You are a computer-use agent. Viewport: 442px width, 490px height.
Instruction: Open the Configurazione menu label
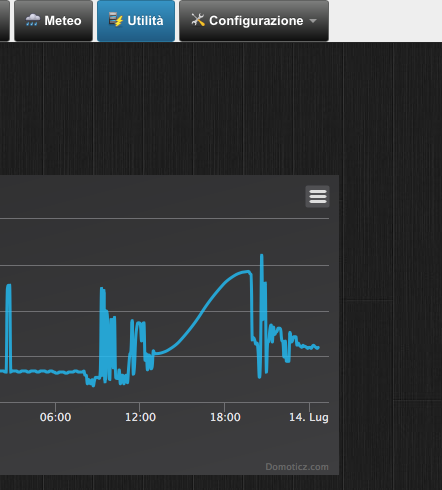[256, 21]
